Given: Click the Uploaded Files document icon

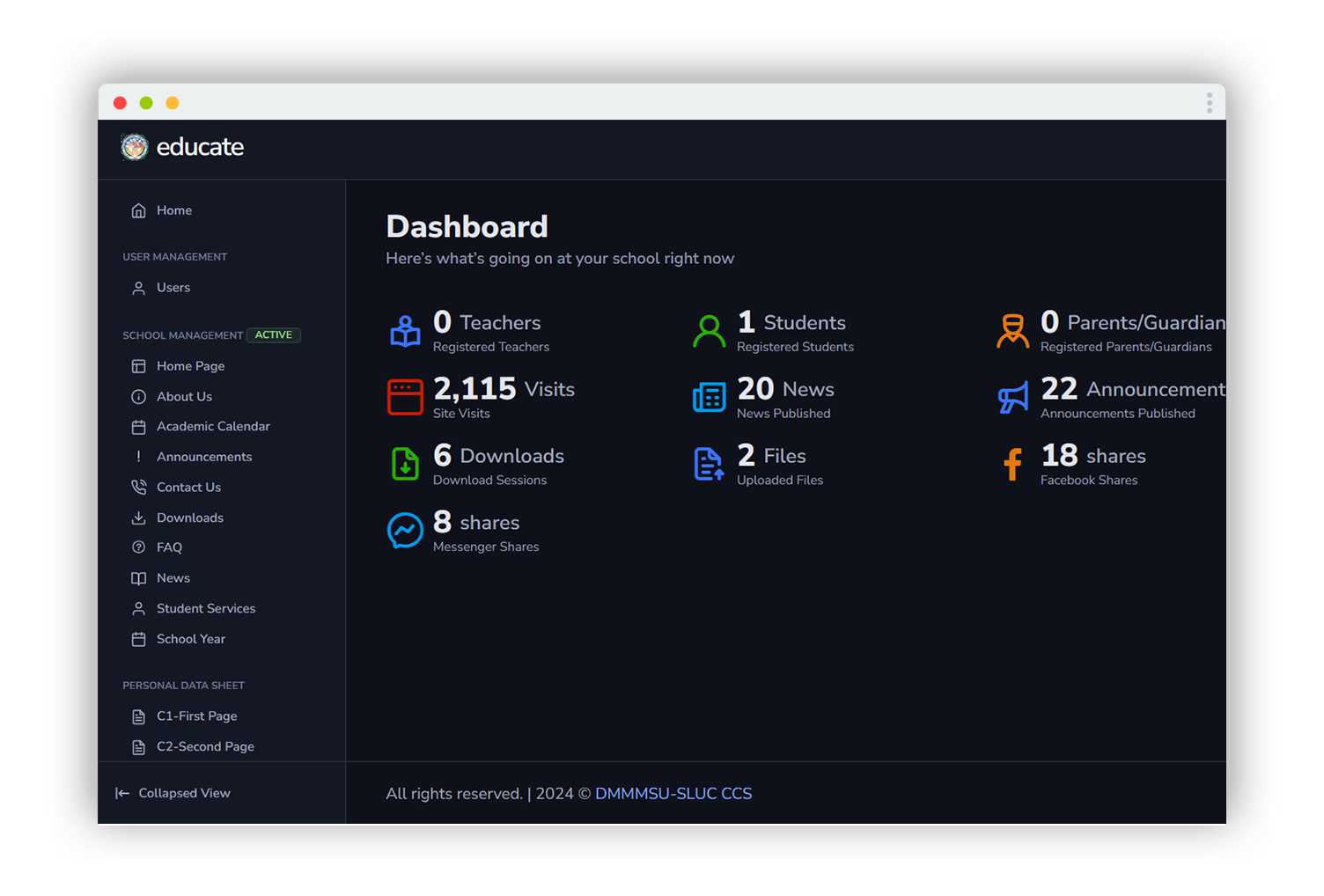Looking at the screenshot, I should click(709, 464).
